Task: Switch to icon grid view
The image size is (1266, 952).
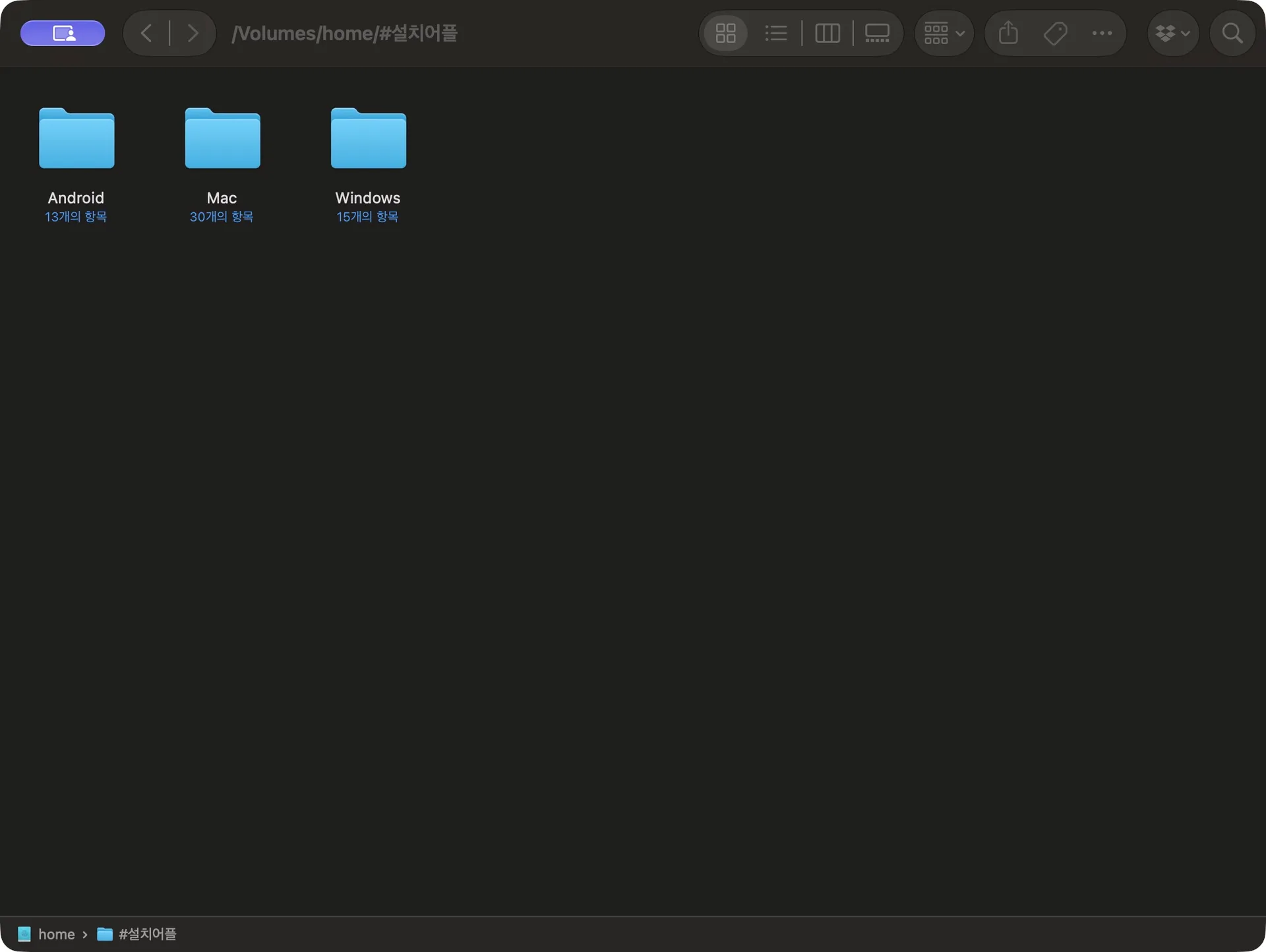Action: (725, 33)
